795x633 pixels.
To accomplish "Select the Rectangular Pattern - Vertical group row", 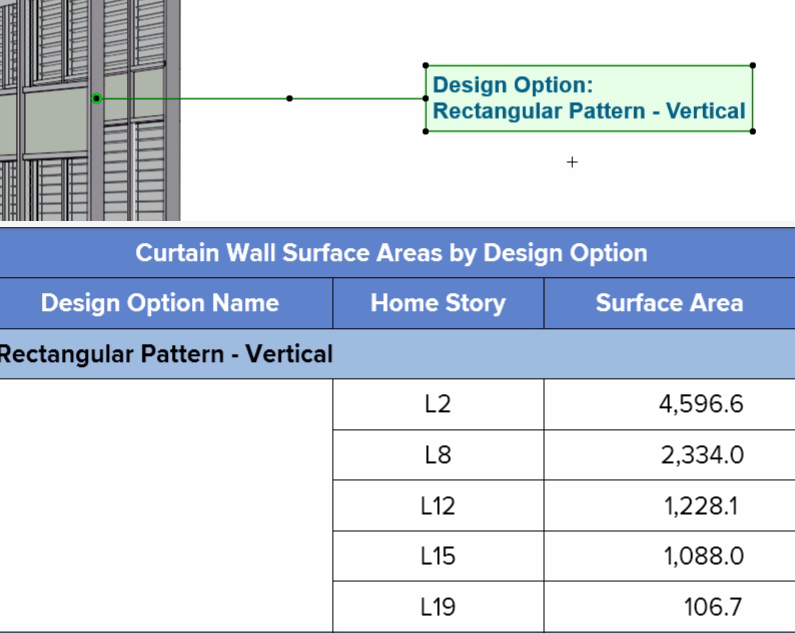I will (166, 353).
